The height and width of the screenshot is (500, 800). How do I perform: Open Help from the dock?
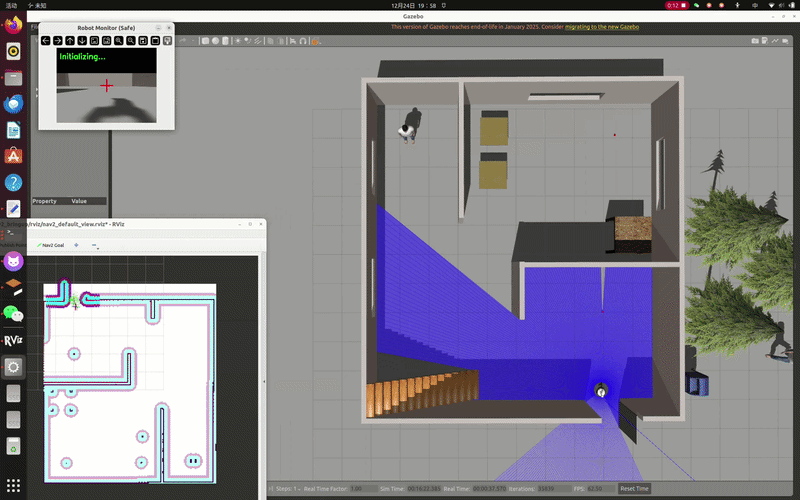point(13,183)
